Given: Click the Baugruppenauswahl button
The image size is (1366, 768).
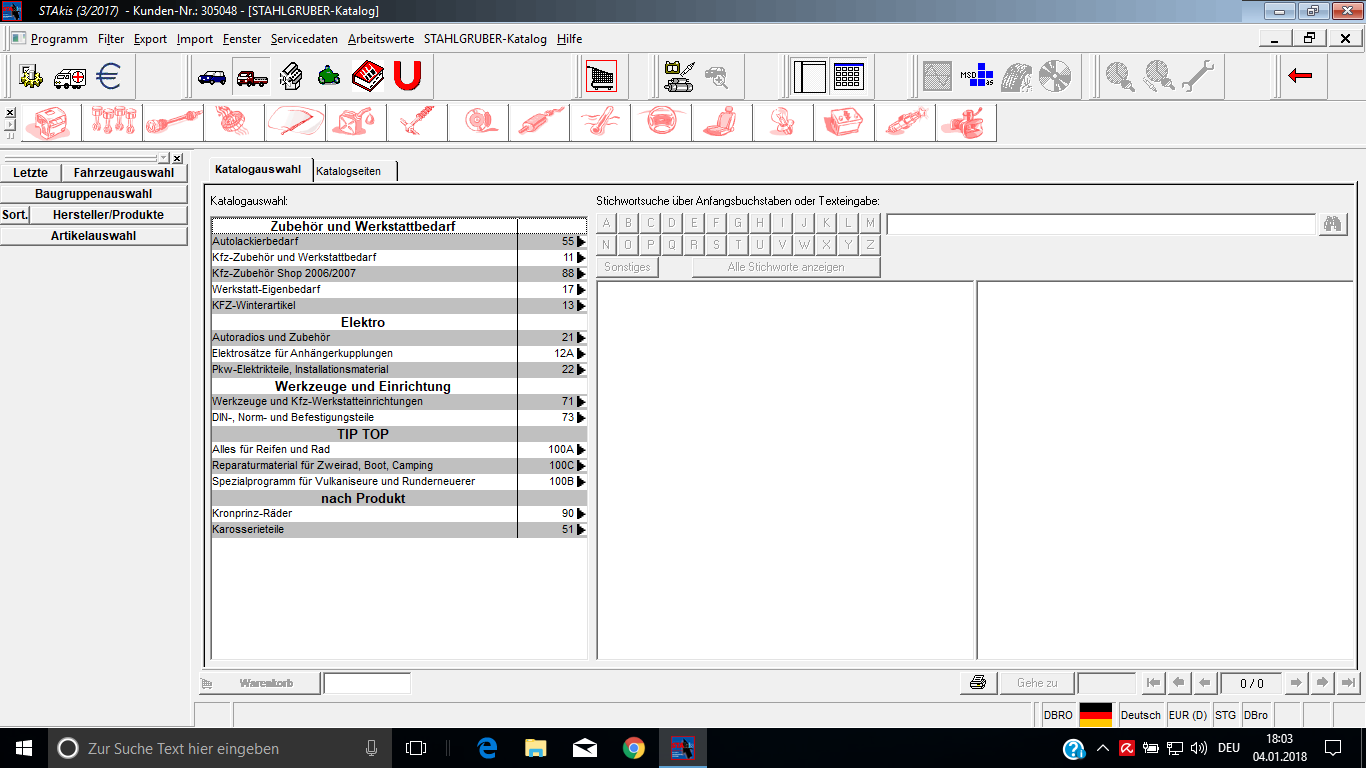Looking at the screenshot, I should 94,194.
